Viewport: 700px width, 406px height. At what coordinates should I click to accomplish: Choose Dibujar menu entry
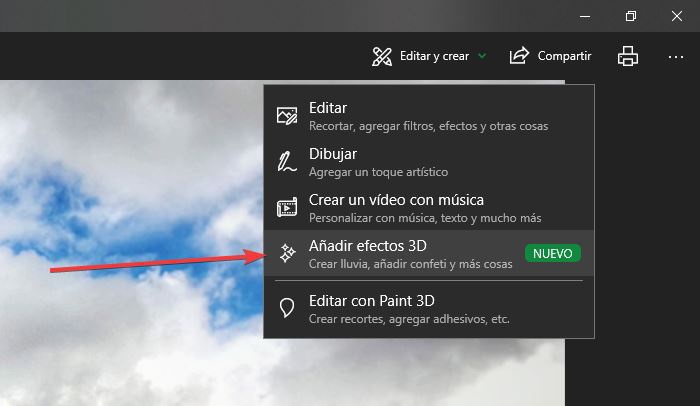point(429,162)
